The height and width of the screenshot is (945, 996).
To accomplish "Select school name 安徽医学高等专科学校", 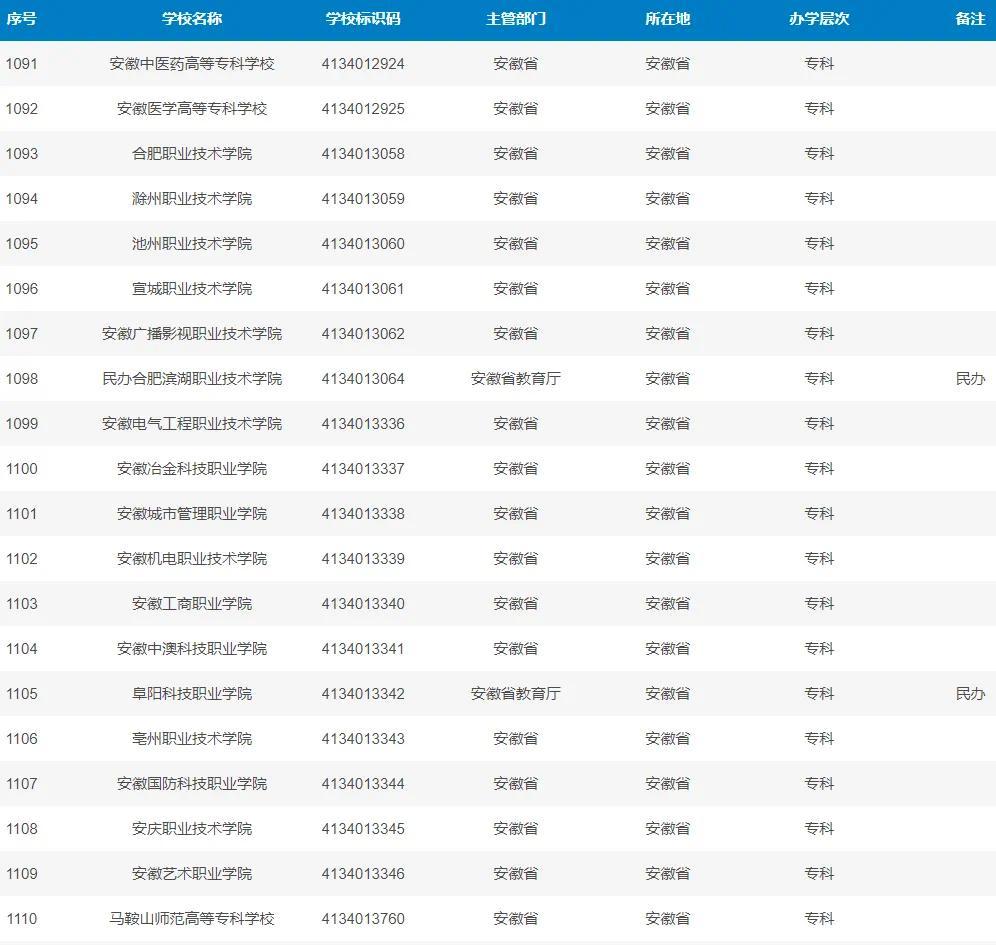I will point(192,109).
